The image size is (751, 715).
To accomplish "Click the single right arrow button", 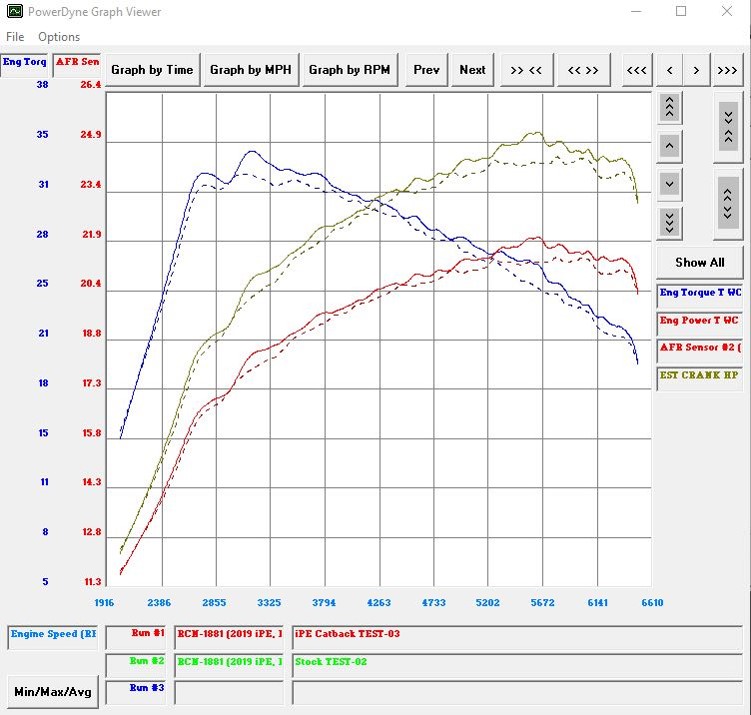I will click(696, 70).
